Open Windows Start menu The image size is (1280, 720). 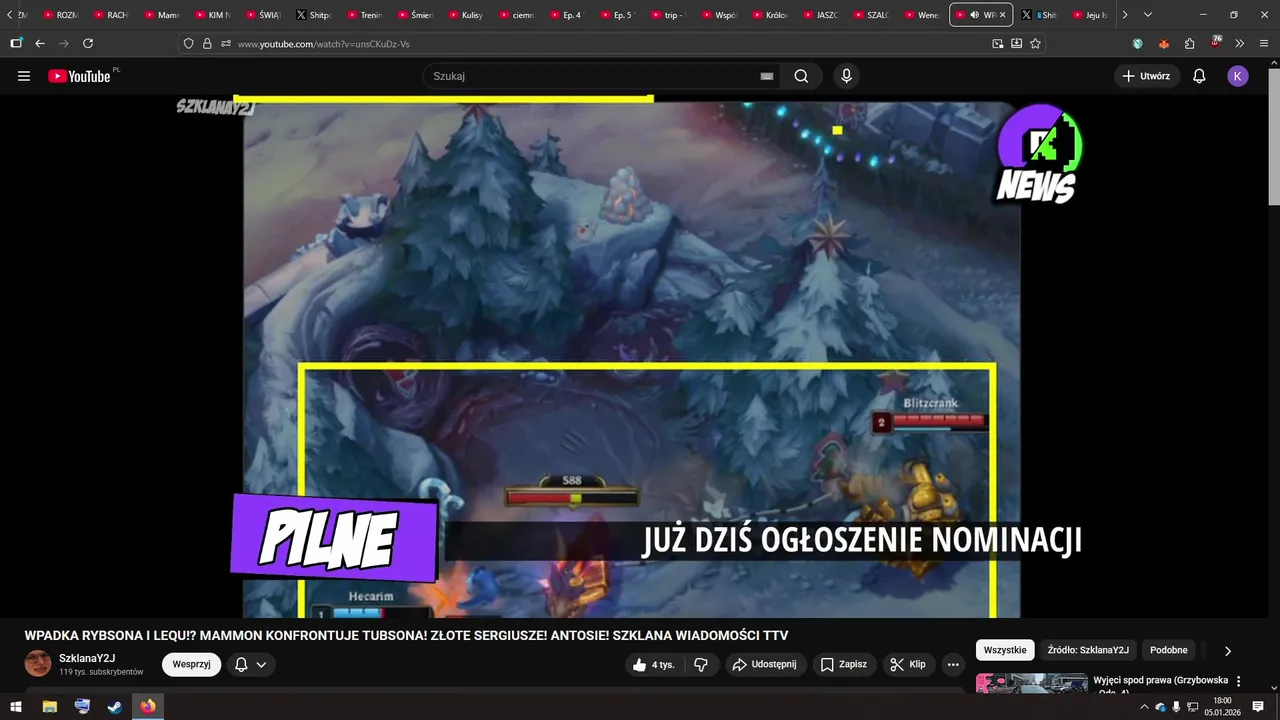pyautogui.click(x=16, y=707)
